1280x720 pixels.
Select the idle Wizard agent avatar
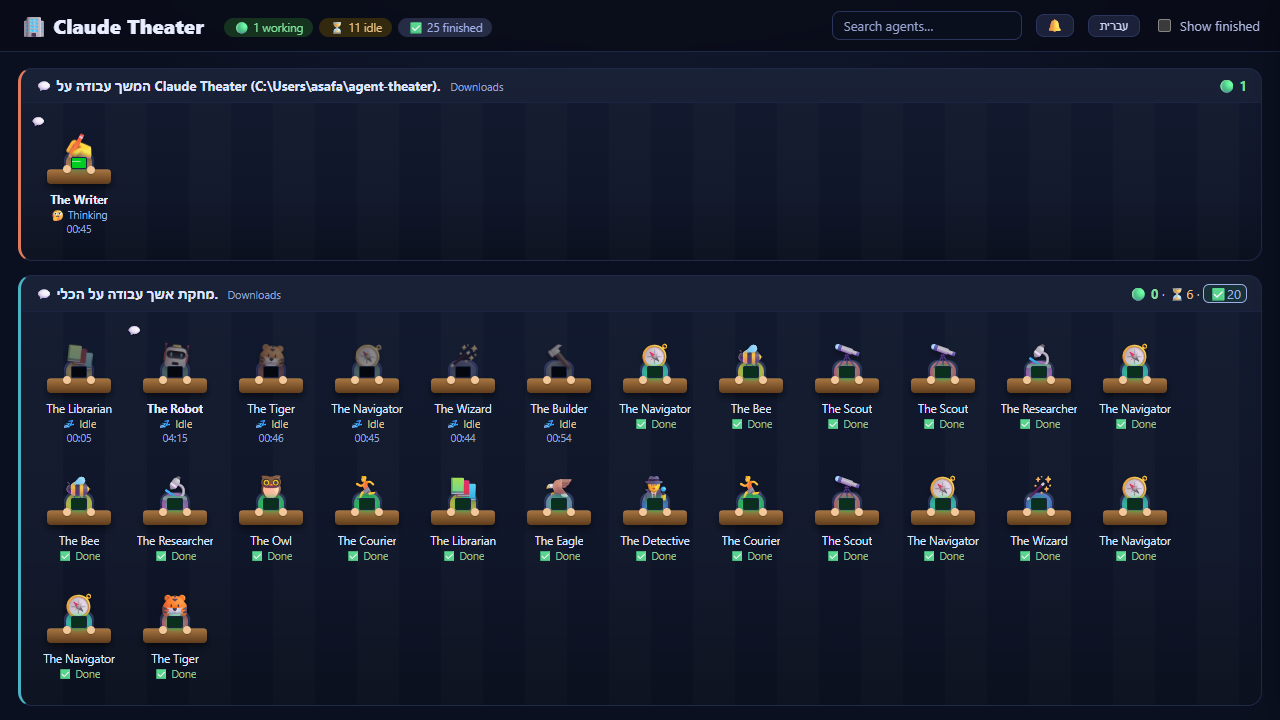[463, 369]
